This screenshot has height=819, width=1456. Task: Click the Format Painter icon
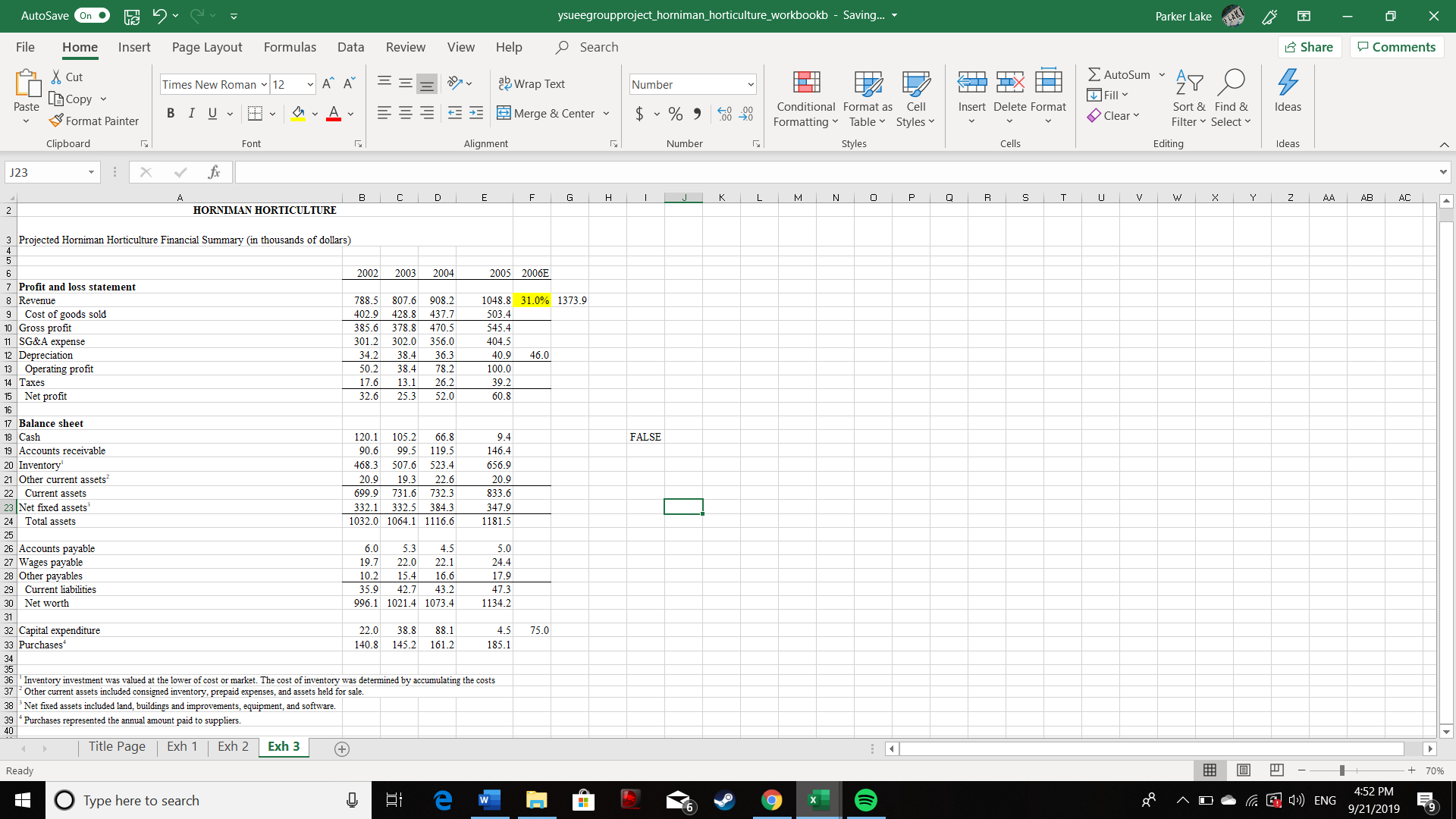pos(57,121)
